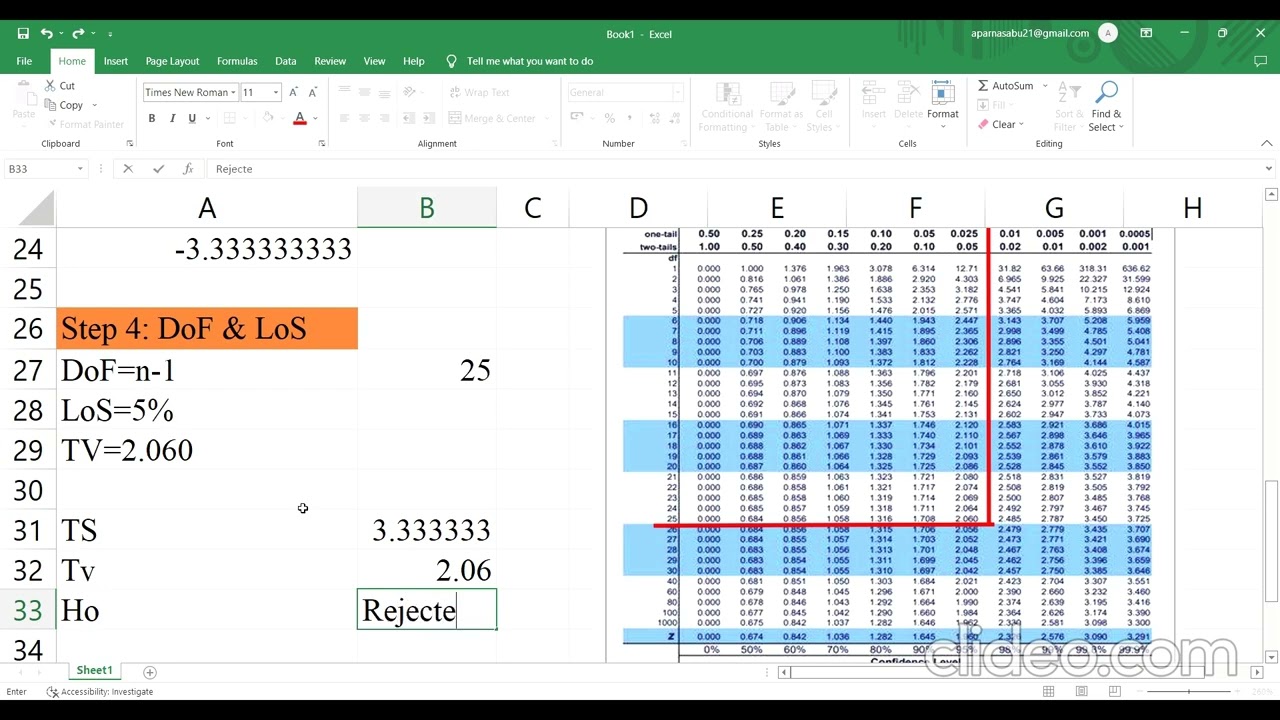Toggle italic formatting
Image resolution: width=1280 pixels, height=720 pixels.
[x=172, y=118]
